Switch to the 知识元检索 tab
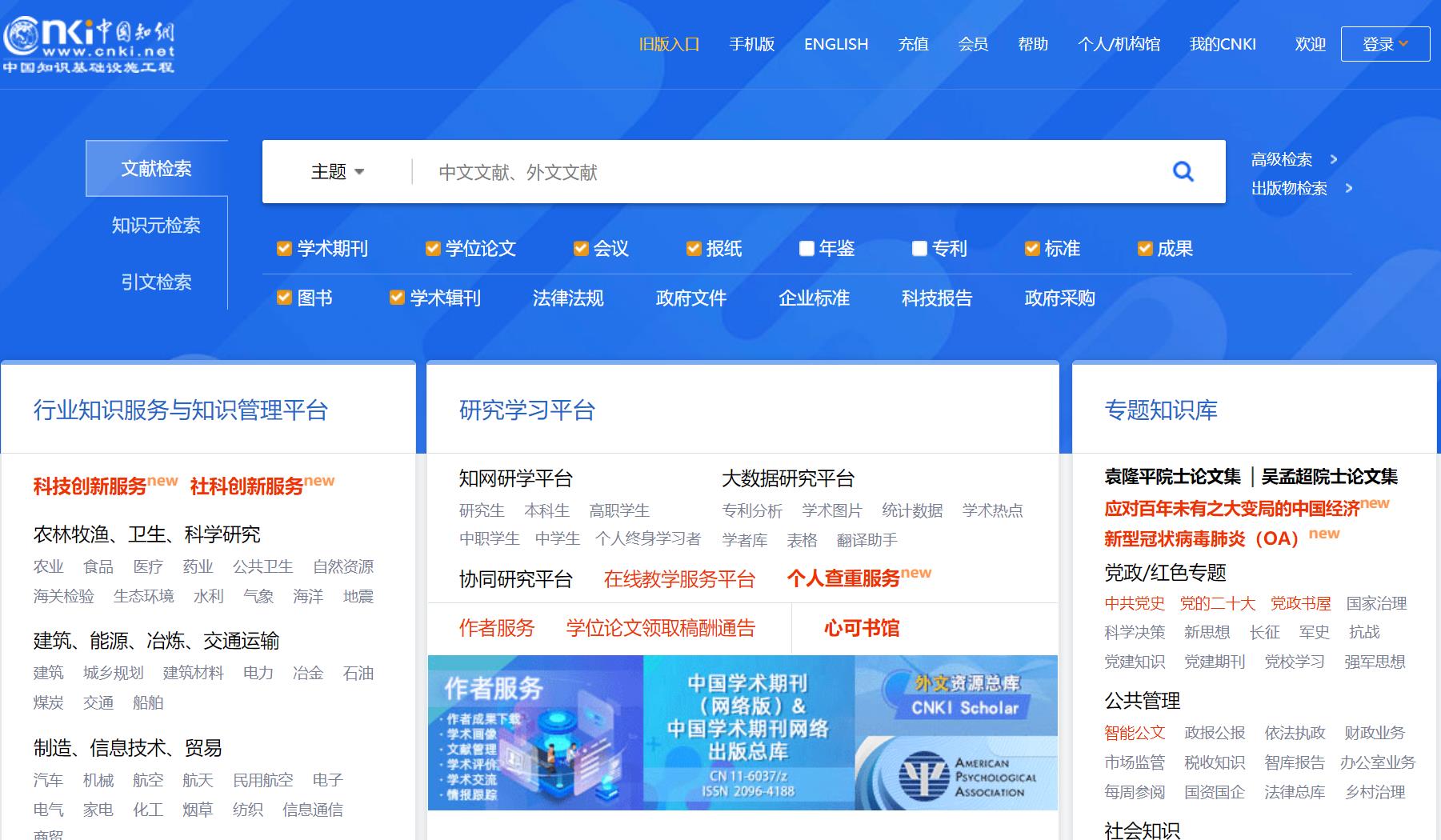Image resolution: width=1441 pixels, height=840 pixels. (156, 225)
